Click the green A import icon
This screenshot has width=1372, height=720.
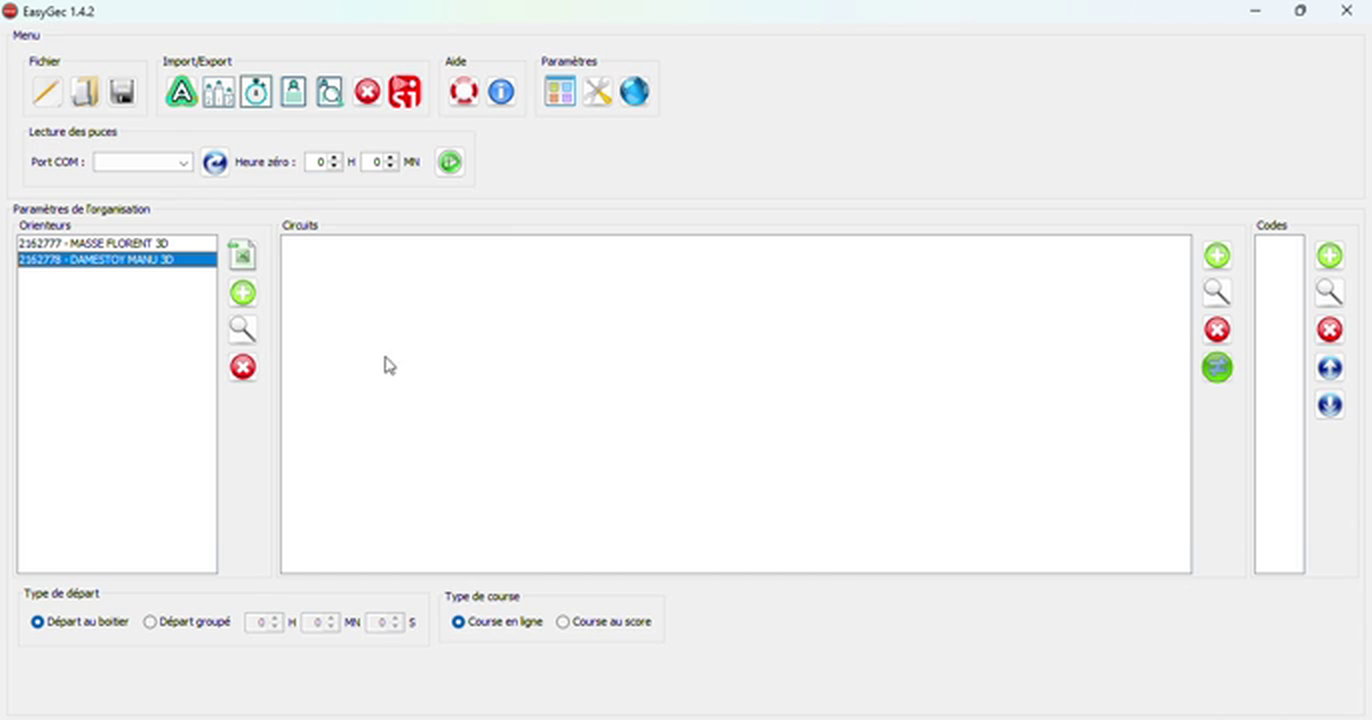(181, 91)
